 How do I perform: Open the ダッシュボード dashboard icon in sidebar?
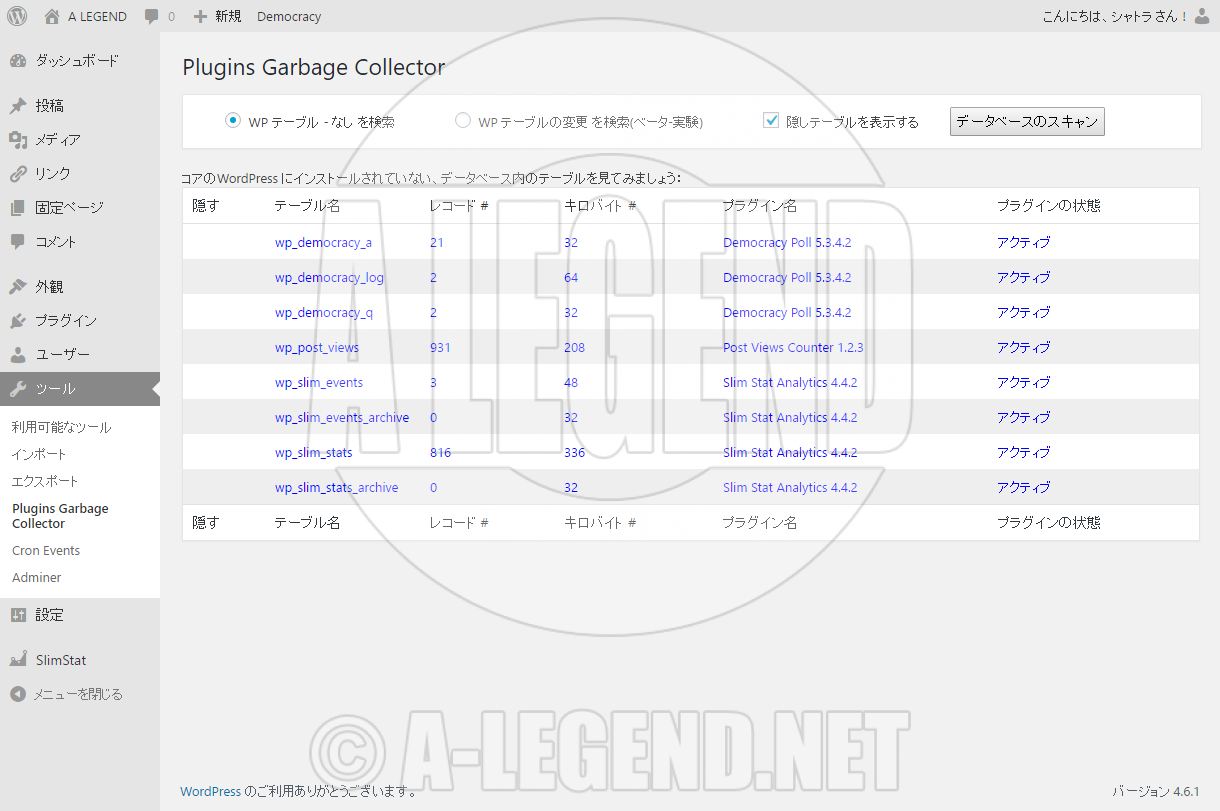pos(18,61)
